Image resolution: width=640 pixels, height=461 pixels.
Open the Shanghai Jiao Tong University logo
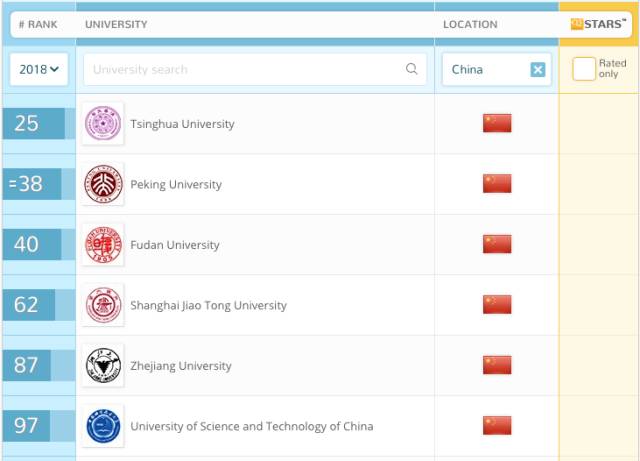click(x=103, y=305)
